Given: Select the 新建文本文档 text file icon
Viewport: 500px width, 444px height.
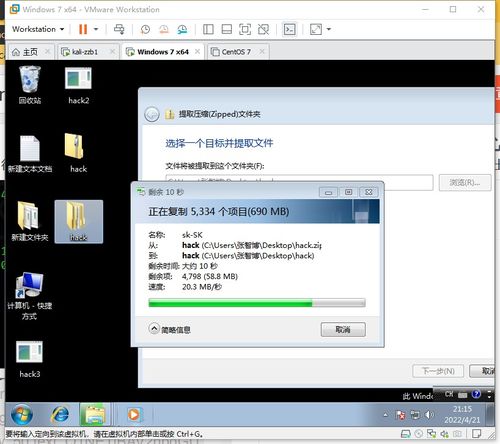Looking at the screenshot, I should (x=30, y=154).
